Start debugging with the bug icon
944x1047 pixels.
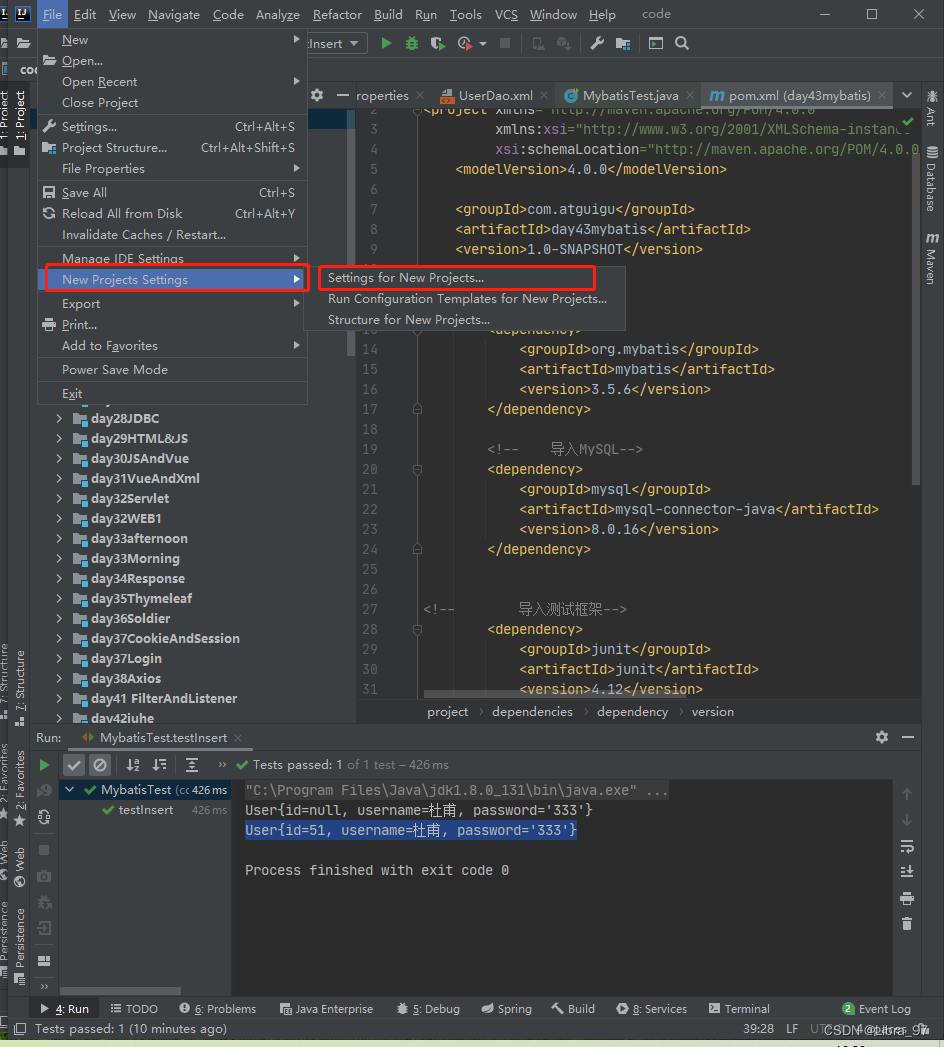tap(412, 43)
